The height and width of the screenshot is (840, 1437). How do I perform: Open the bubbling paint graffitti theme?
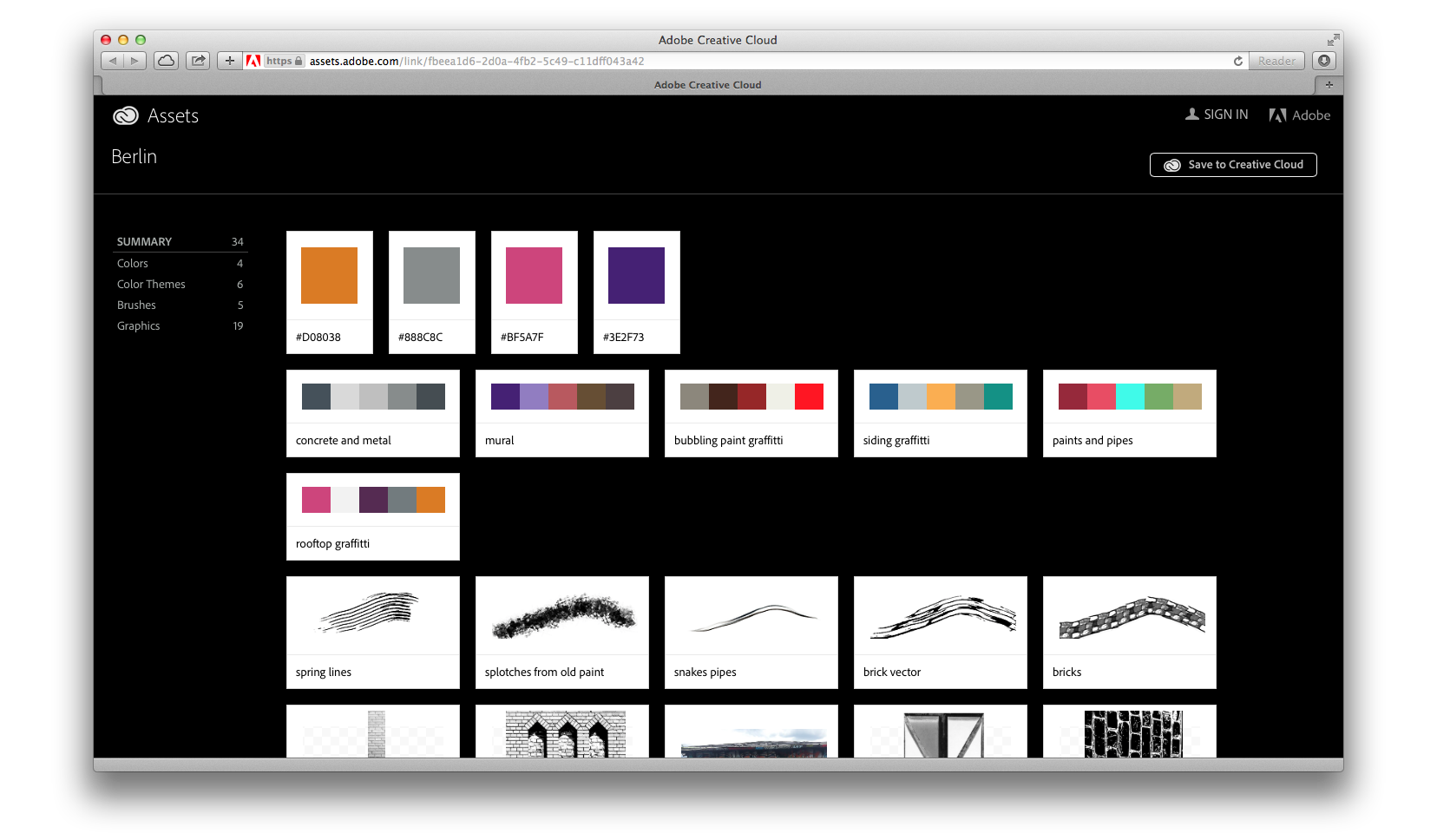pyautogui.click(x=751, y=413)
